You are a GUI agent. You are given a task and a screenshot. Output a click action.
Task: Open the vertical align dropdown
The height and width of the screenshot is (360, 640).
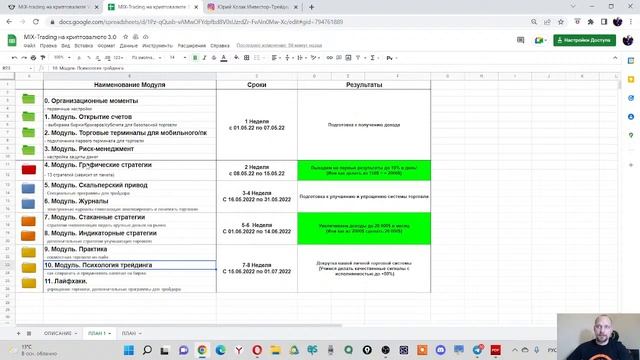pyautogui.click(x=289, y=58)
